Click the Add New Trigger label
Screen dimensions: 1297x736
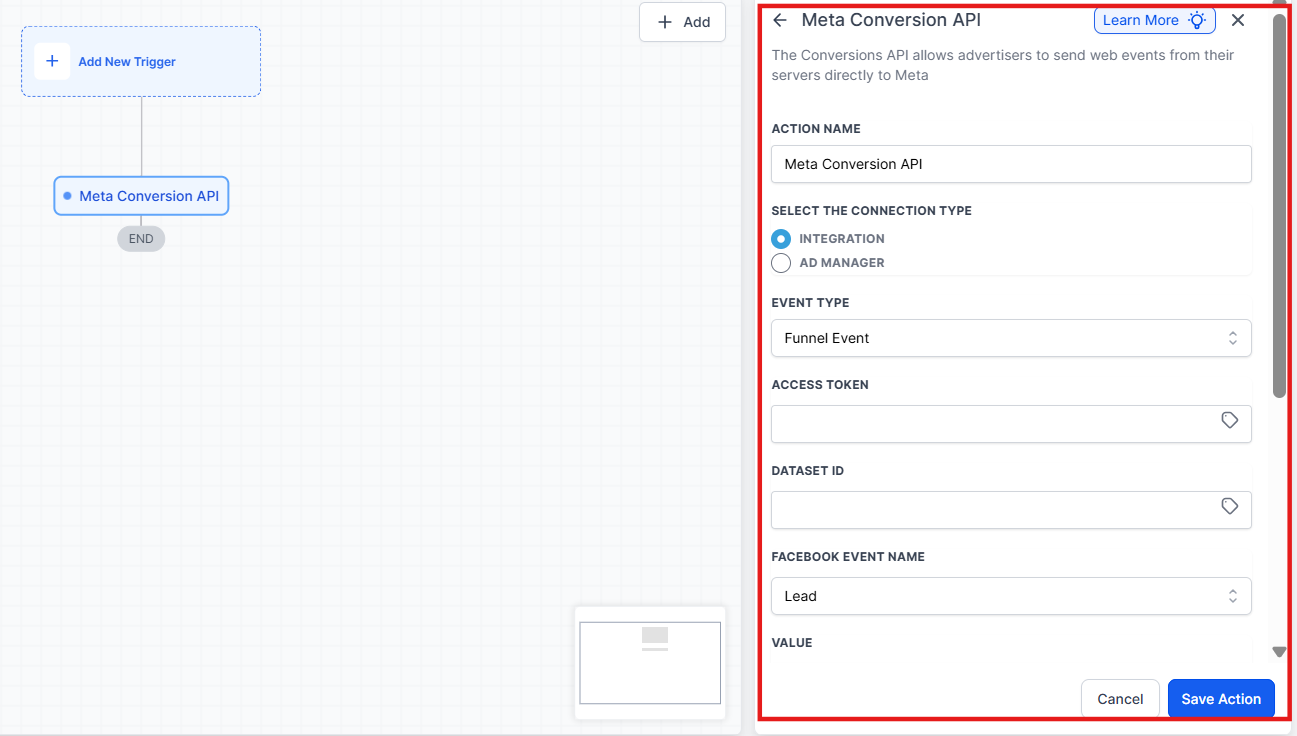click(127, 62)
